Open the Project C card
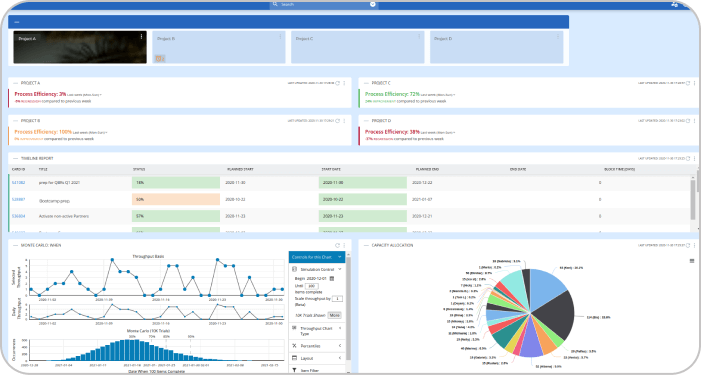This screenshot has width=701, height=375. coord(357,47)
